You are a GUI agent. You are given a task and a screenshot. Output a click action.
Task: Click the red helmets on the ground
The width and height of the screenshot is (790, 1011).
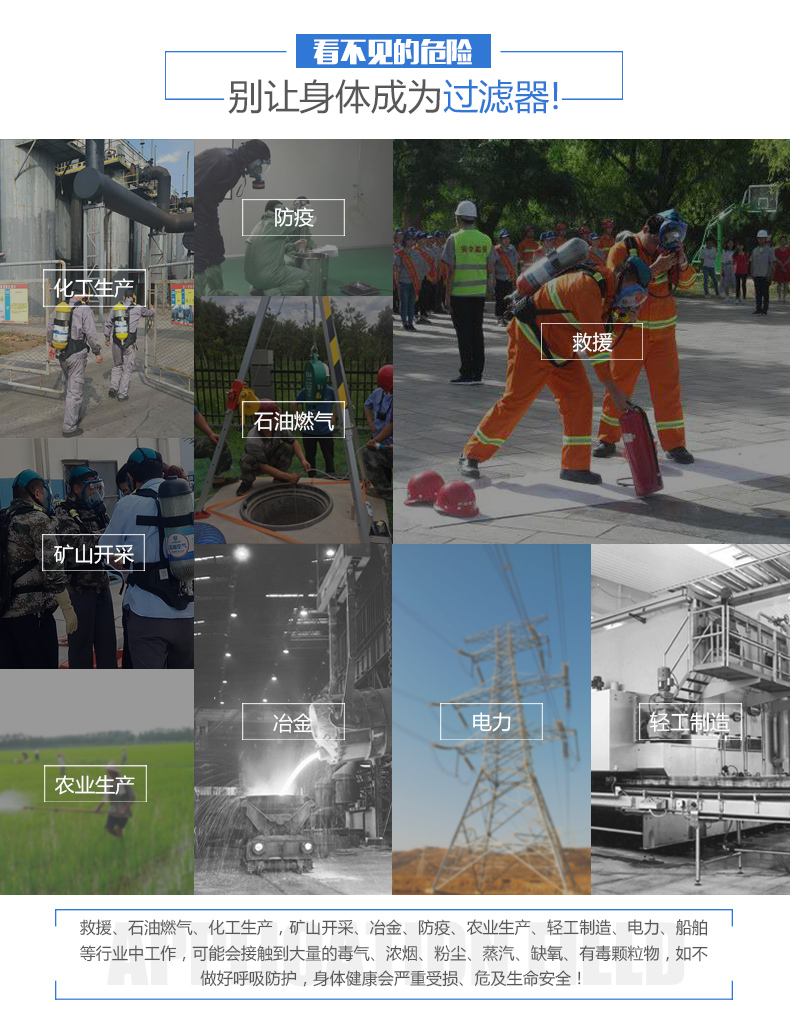point(440,490)
